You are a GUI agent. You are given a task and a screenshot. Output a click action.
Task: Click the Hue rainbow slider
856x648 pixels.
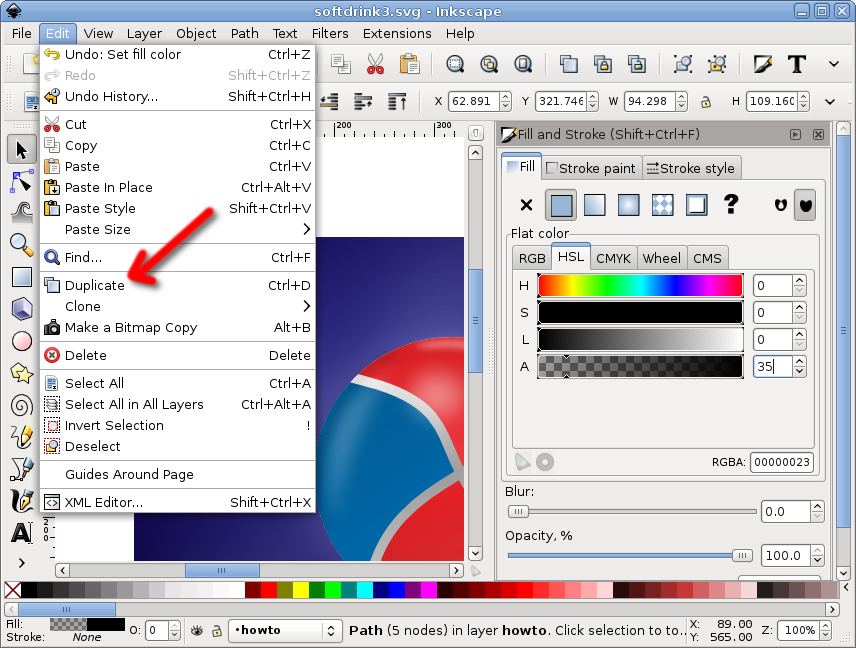pos(640,286)
